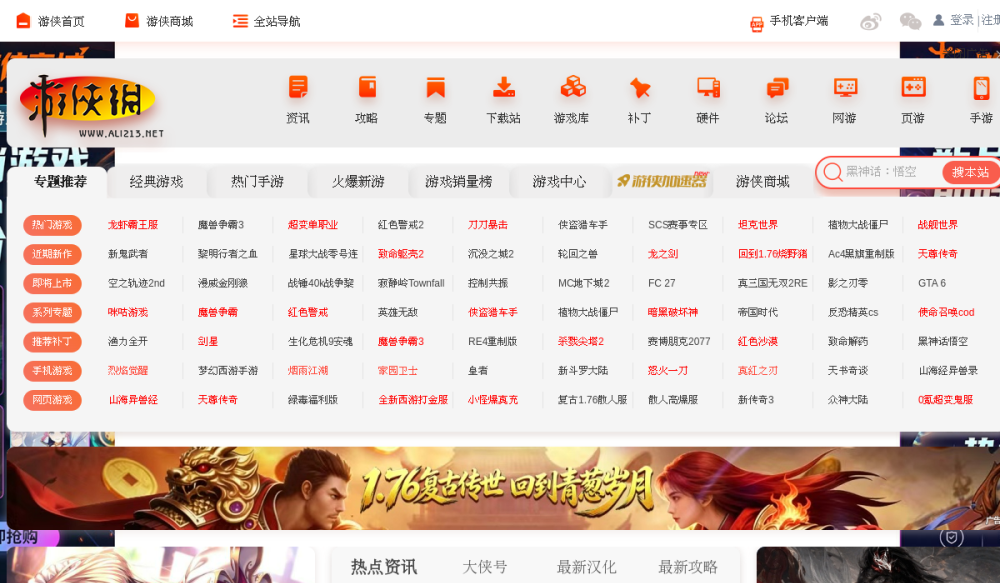The height and width of the screenshot is (583, 1000).
Task: Go to the 下载站 download icon
Action: click(504, 87)
